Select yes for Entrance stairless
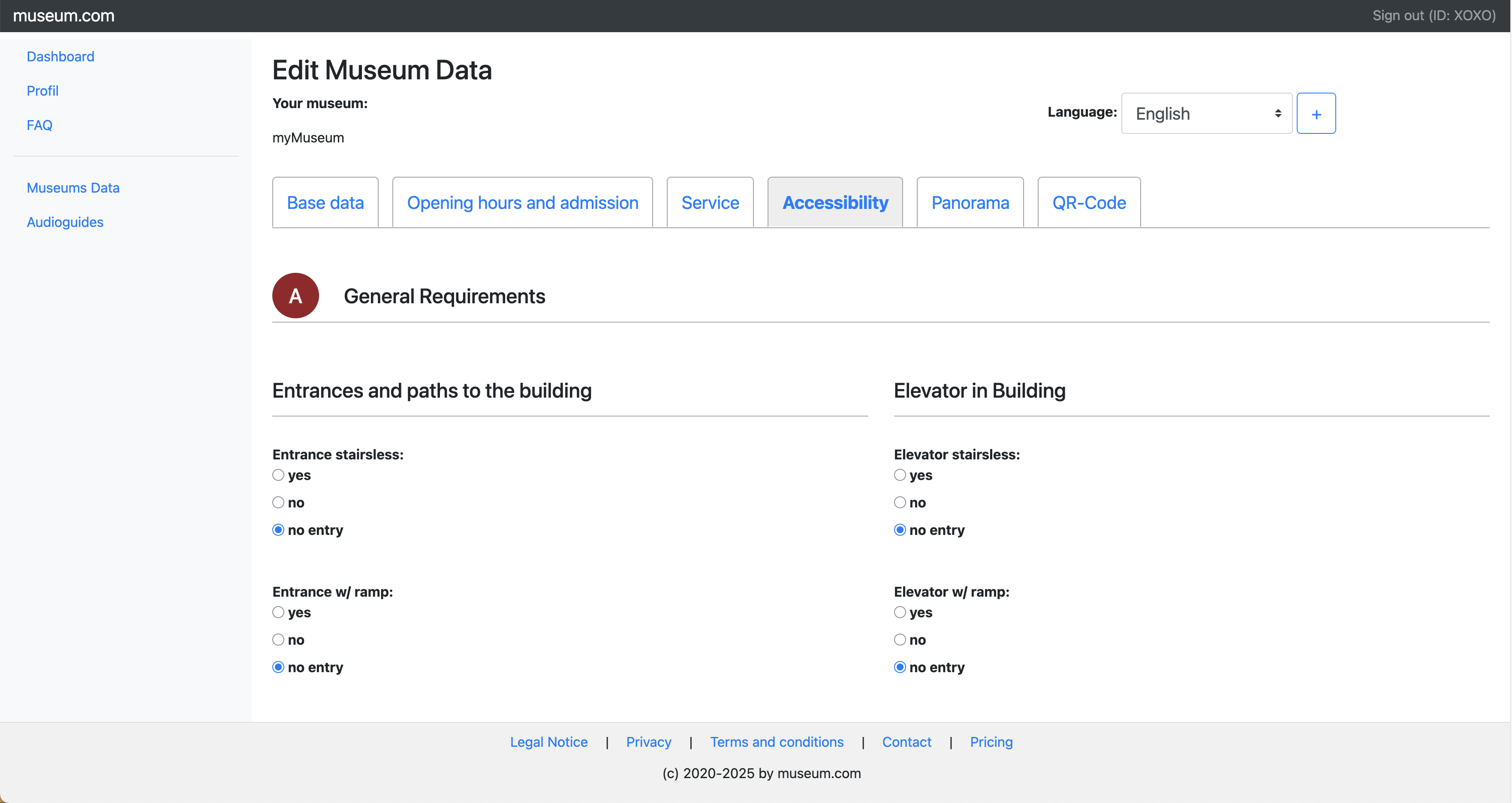Viewport: 1512px width, 803px height. 278,475
